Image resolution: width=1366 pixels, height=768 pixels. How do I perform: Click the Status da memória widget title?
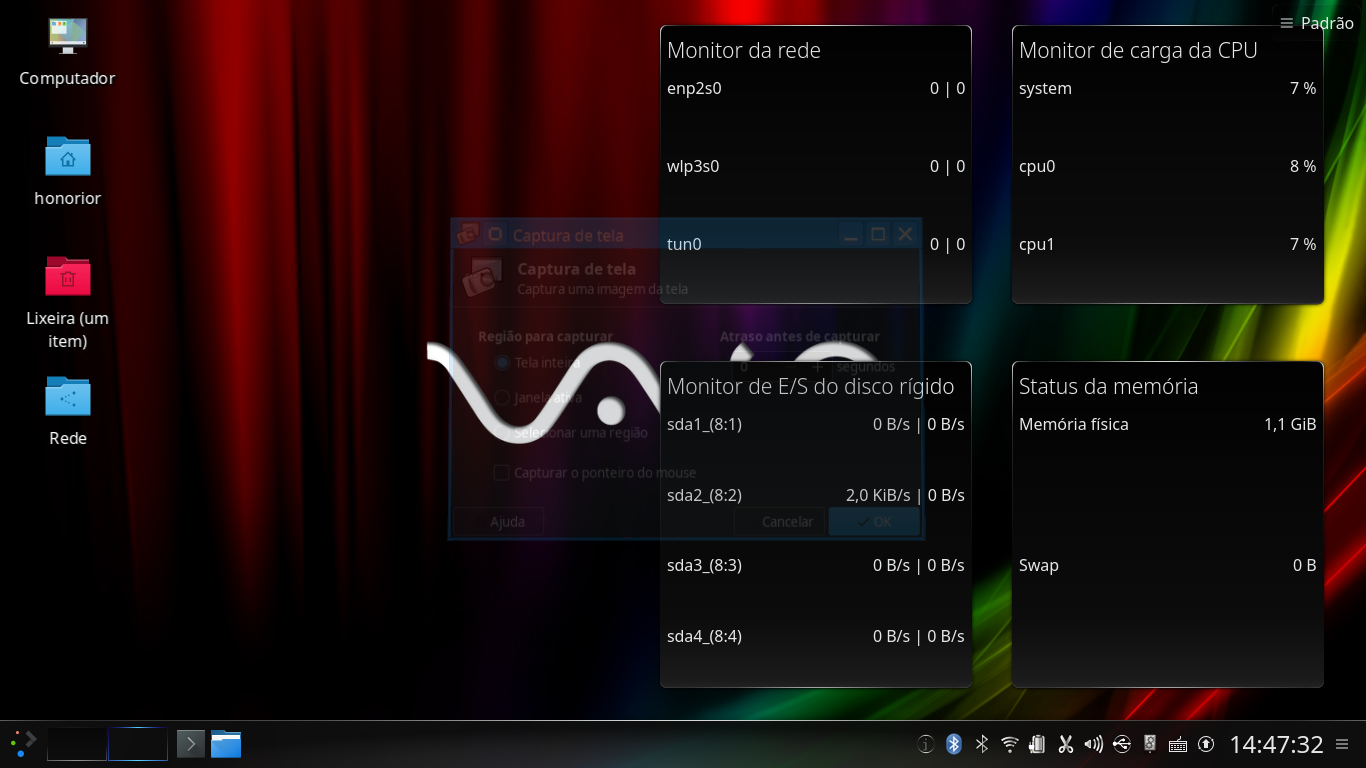tap(1108, 386)
